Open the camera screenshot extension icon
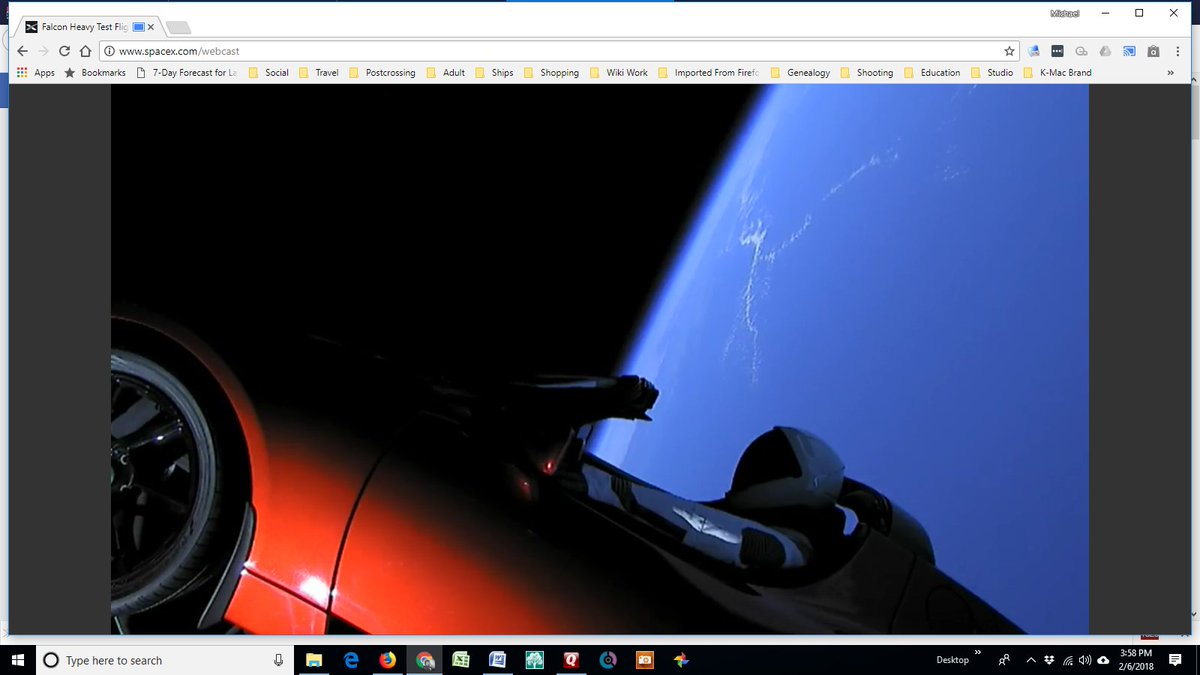The width and height of the screenshot is (1200, 675). click(x=1153, y=51)
